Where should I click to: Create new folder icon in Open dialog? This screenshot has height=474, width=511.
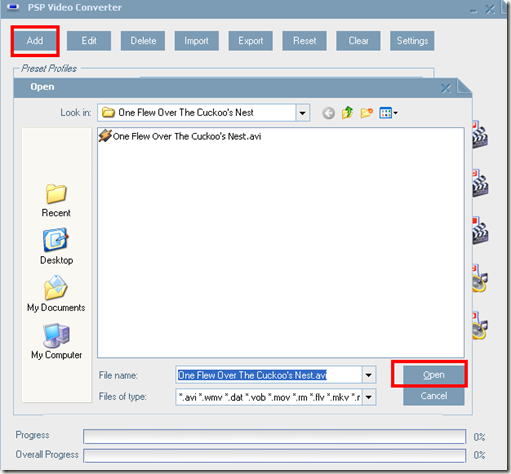366,113
